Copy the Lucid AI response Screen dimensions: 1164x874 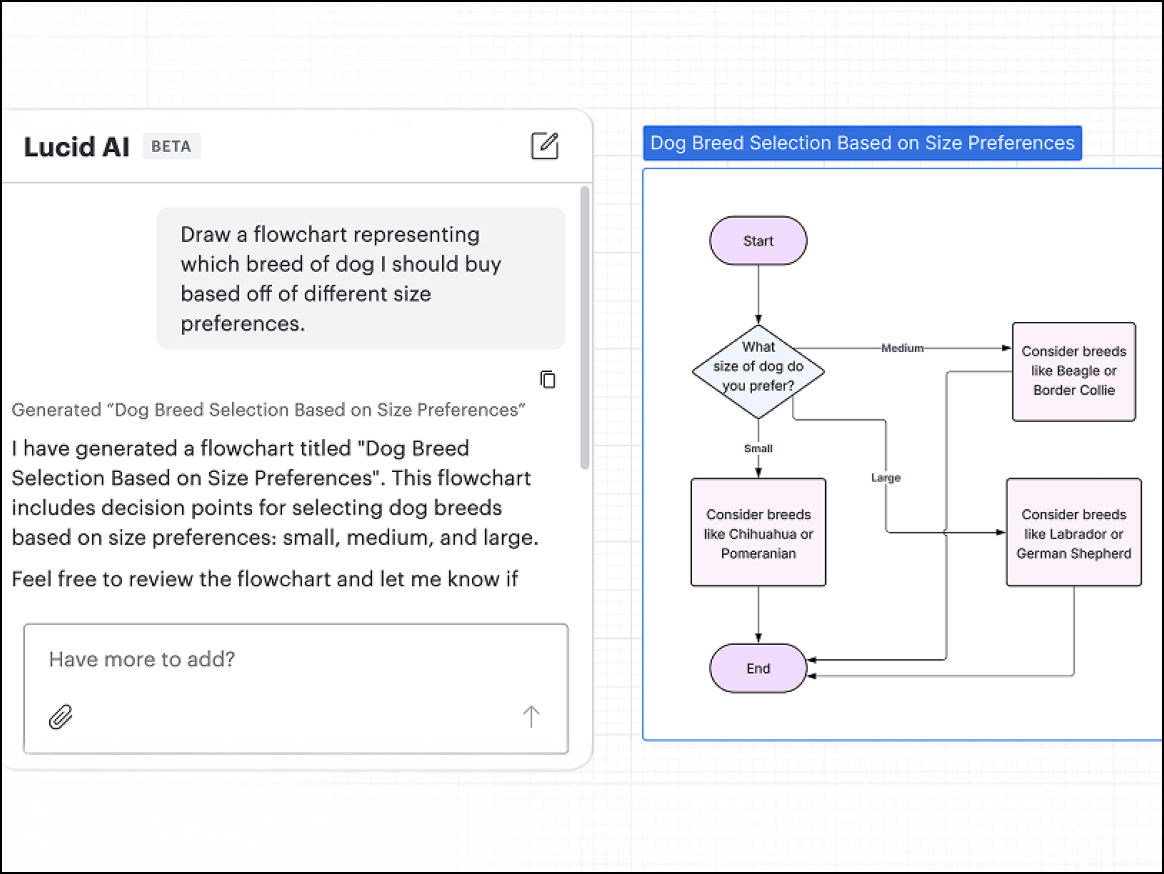coord(548,379)
